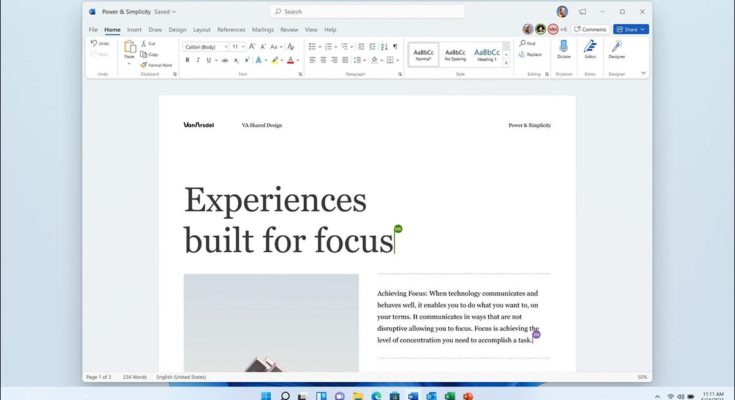This screenshot has width=735, height=400.
Task: Open the Editor pane from the ribbon
Action: [590, 49]
